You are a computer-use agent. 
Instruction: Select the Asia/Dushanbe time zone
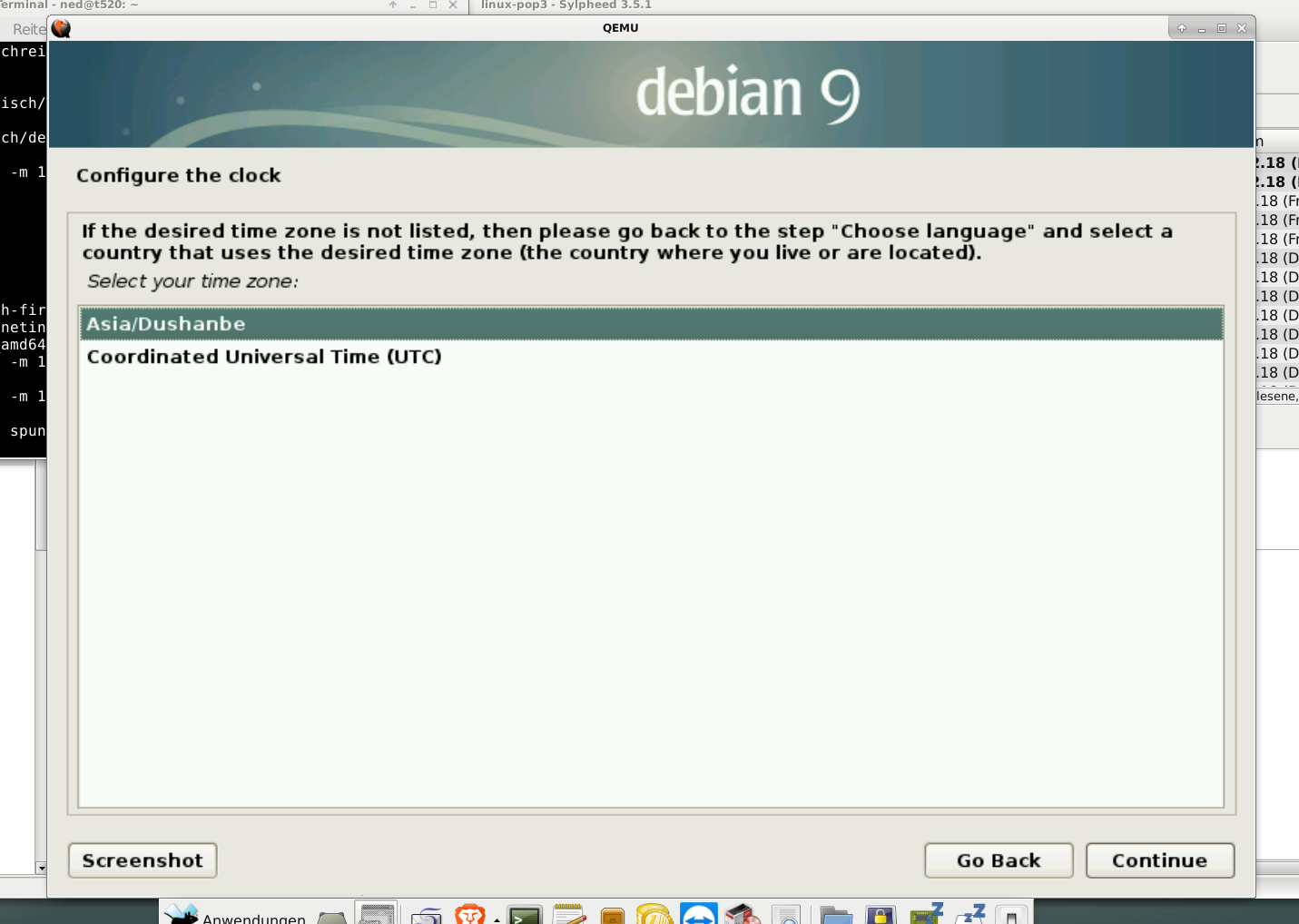pos(651,324)
